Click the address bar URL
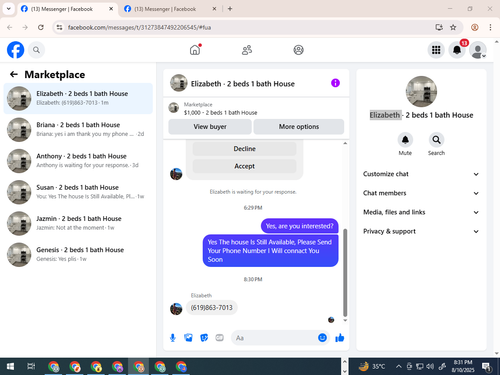 coord(139,27)
